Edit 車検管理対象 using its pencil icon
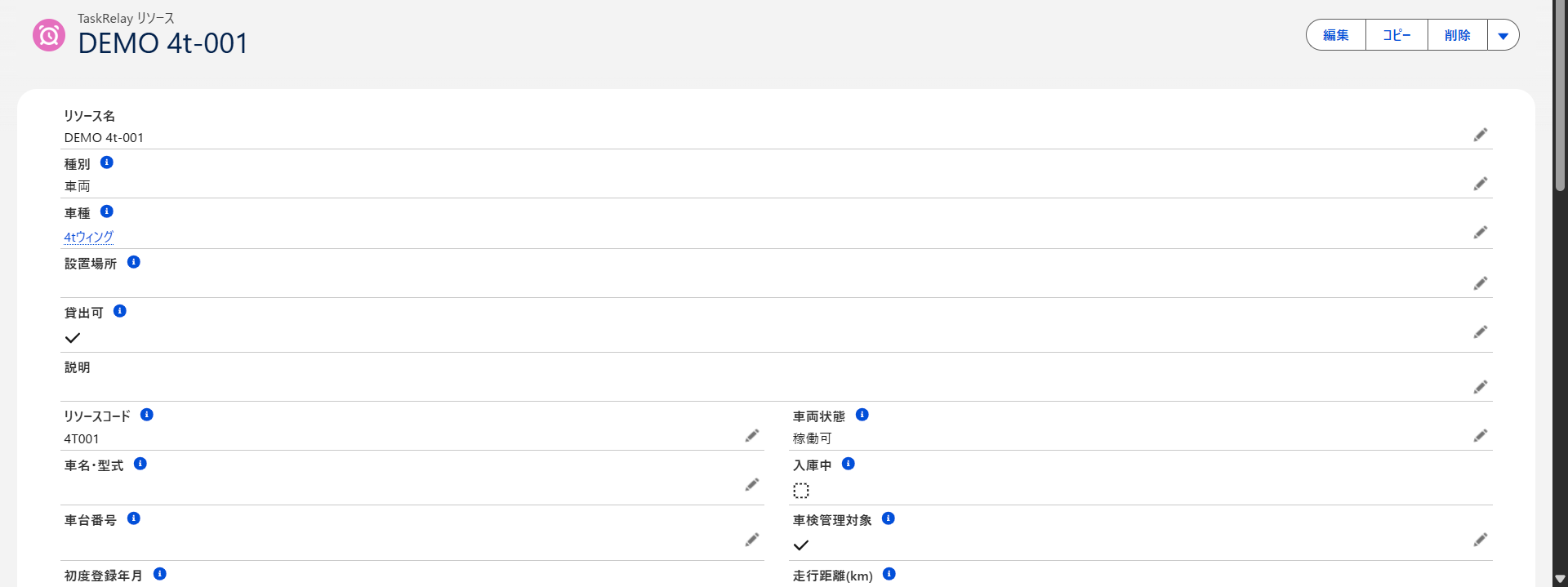The height and width of the screenshot is (587, 1568). (x=1480, y=540)
